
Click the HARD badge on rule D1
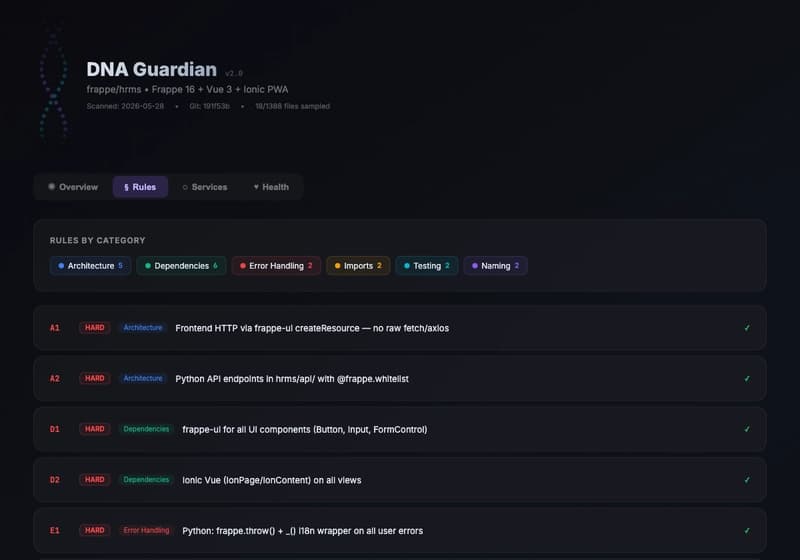coord(95,429)
